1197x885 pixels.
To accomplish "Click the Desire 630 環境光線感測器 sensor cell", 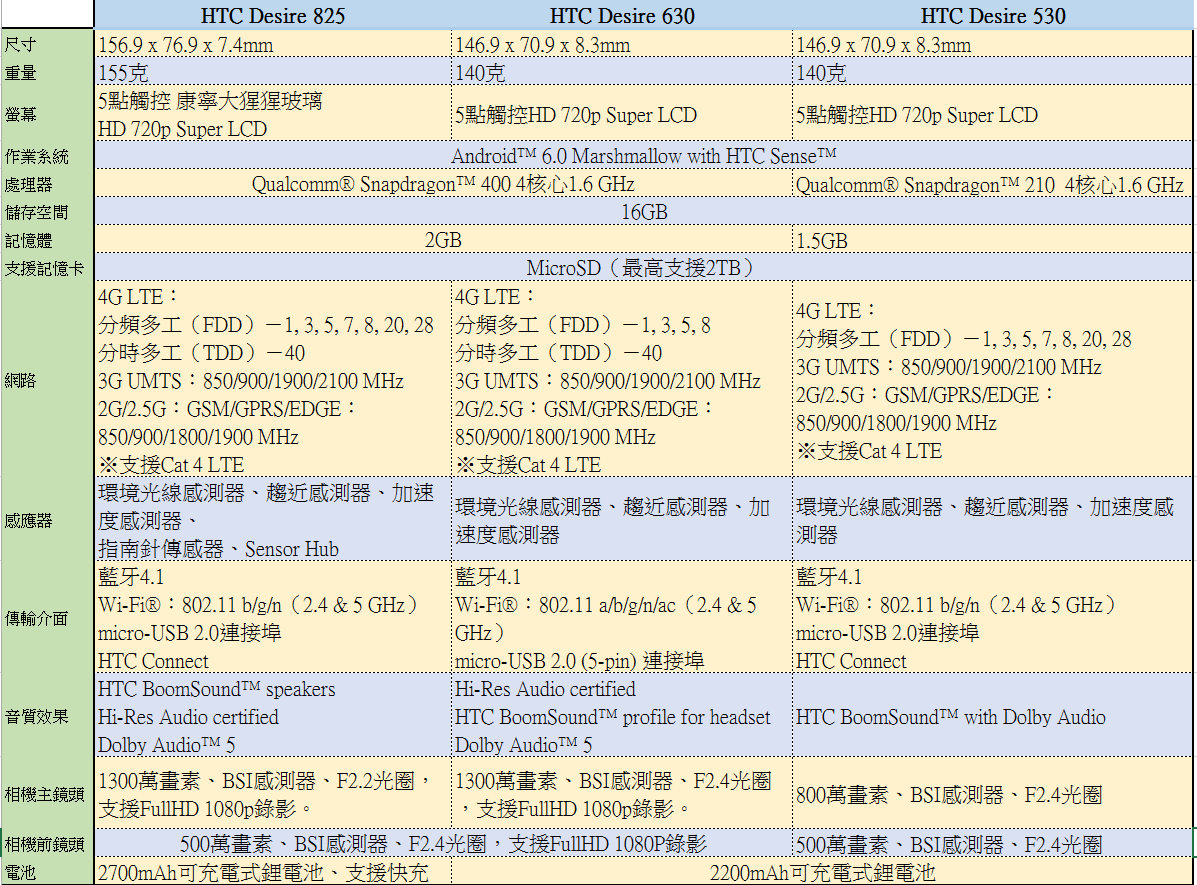I will pos(622,520).
